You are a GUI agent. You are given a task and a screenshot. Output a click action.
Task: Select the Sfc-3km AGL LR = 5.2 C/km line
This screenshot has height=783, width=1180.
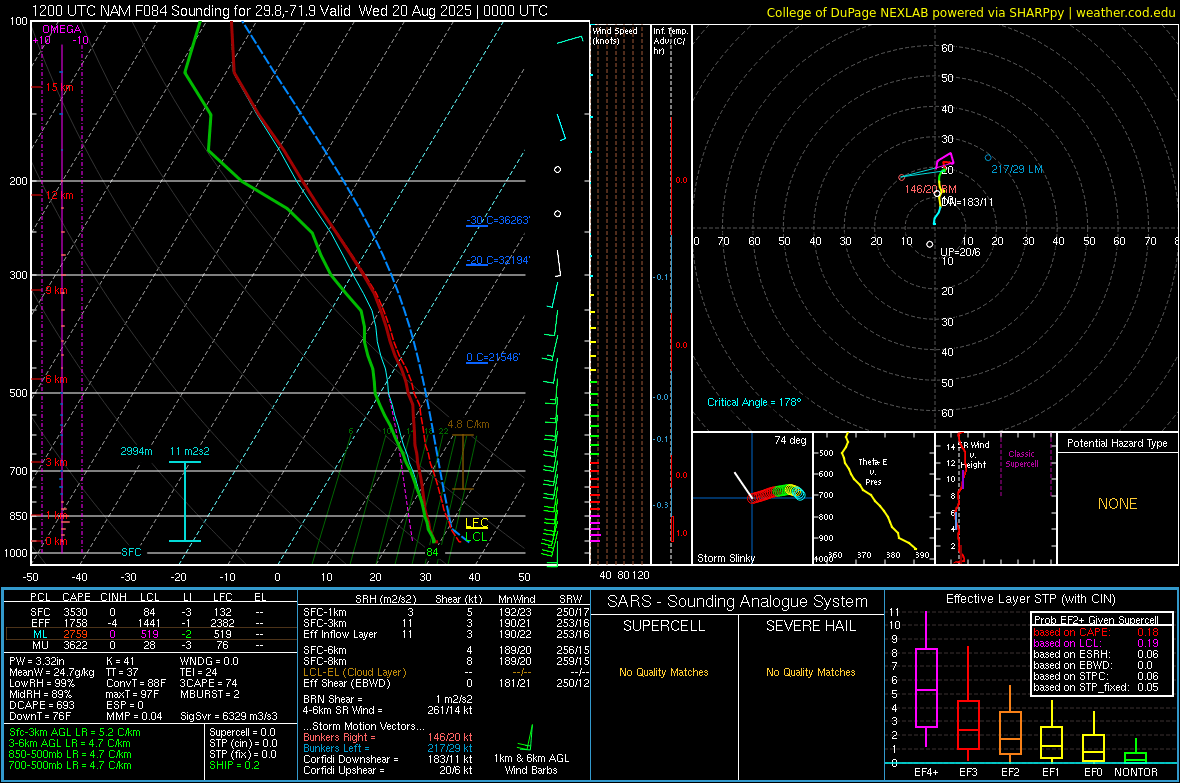[75, 732]
